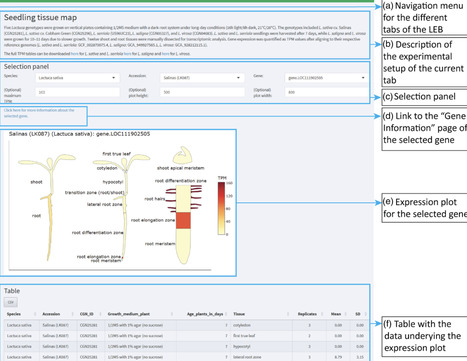
Task: Click the 'first true leaf' tissue cell
Action: point(244,336)
